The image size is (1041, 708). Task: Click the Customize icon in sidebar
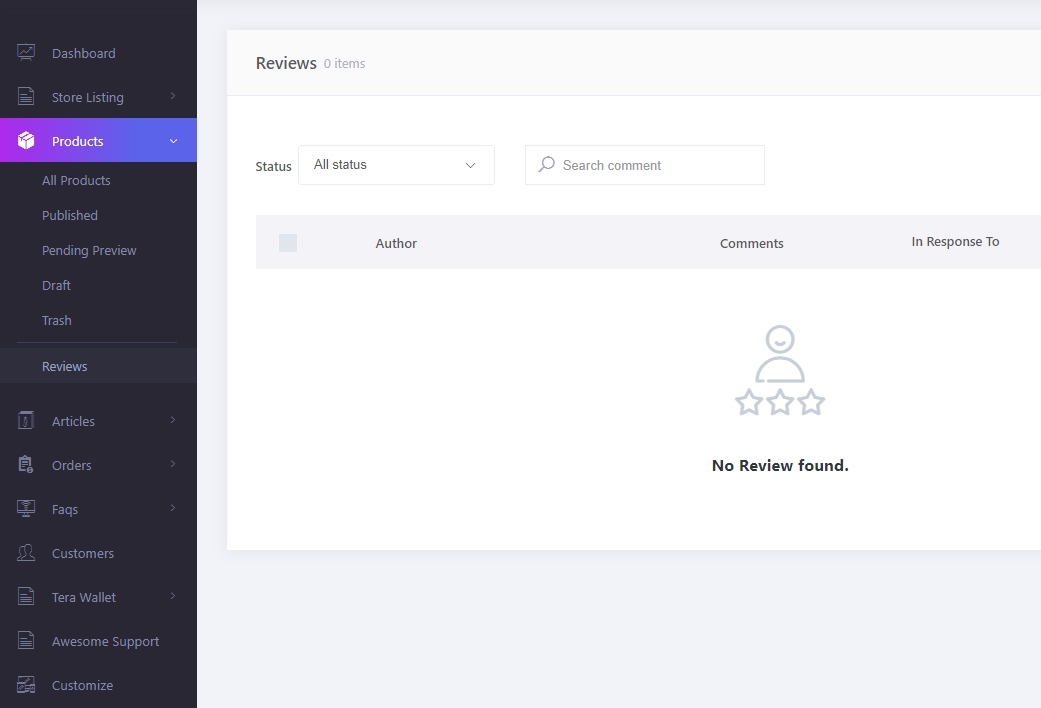click(x=26, y=685)
